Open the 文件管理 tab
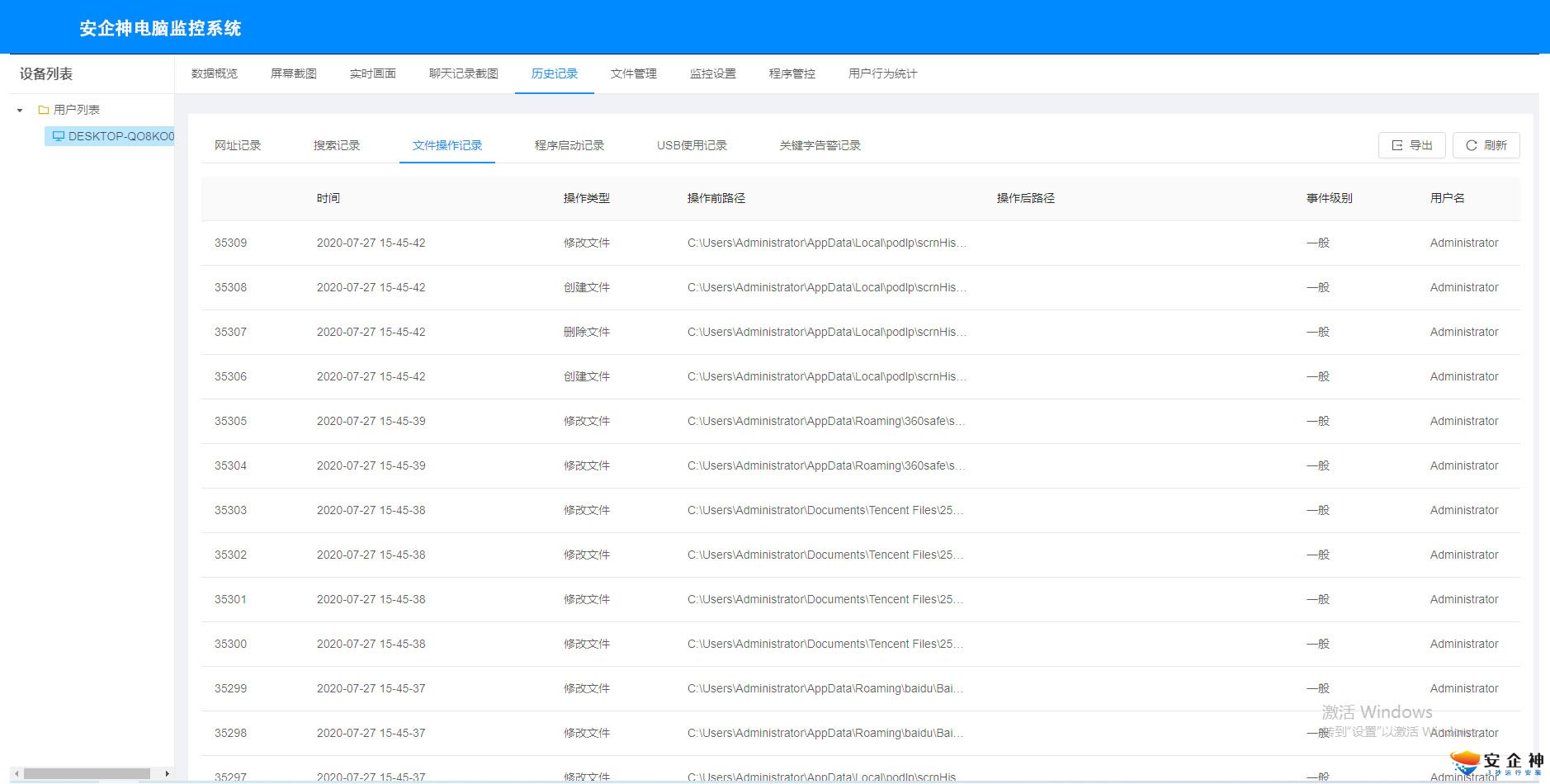Image resolution: width=1550 pixels, height=784 pixels. point(634,73)
